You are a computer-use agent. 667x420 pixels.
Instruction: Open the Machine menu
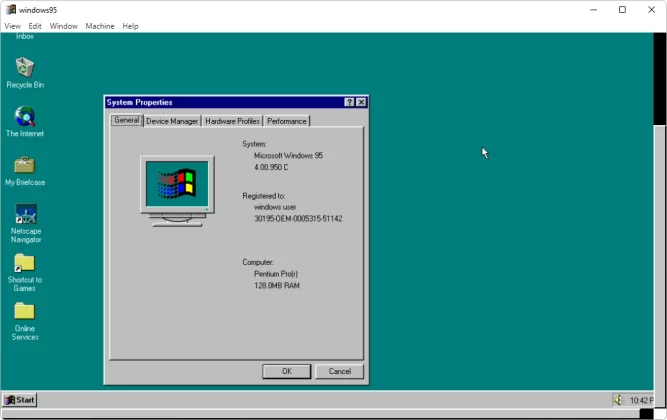point(99,26)
